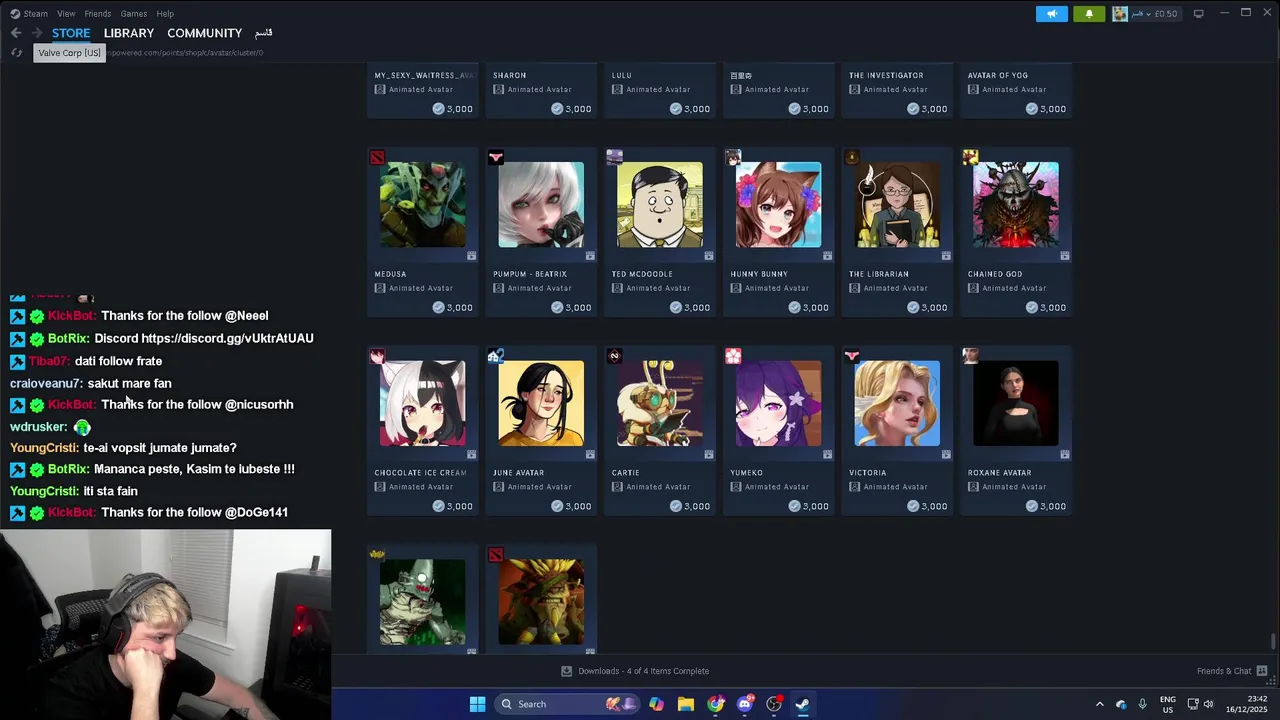Show hidden system tray icons
The height and width of the screenshot is (720, 1280).
1100,704
